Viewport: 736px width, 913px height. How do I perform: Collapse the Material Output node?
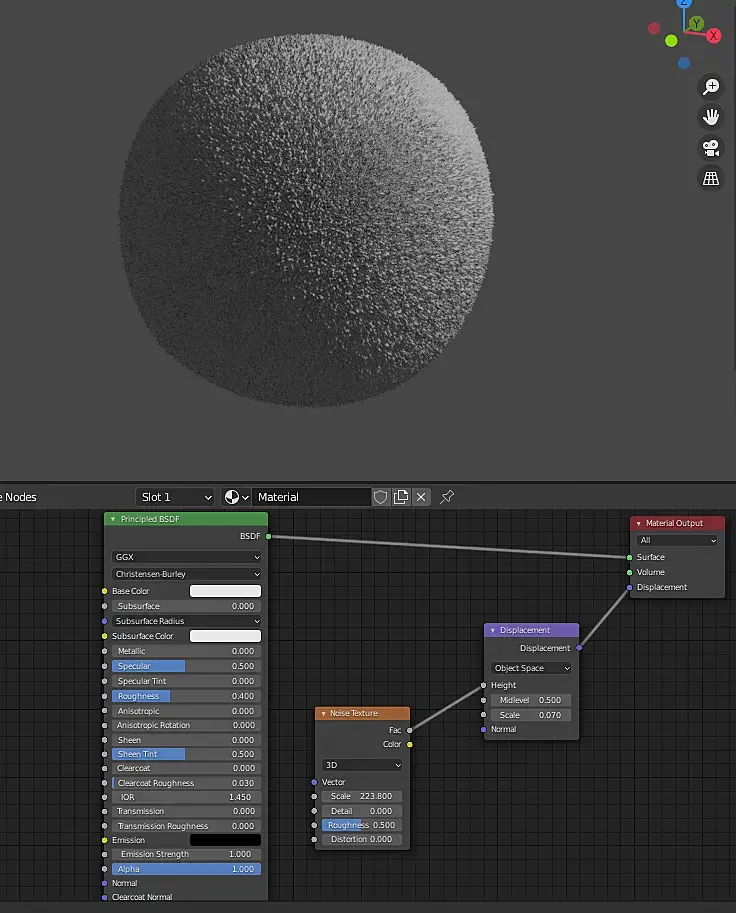[639, 523]
